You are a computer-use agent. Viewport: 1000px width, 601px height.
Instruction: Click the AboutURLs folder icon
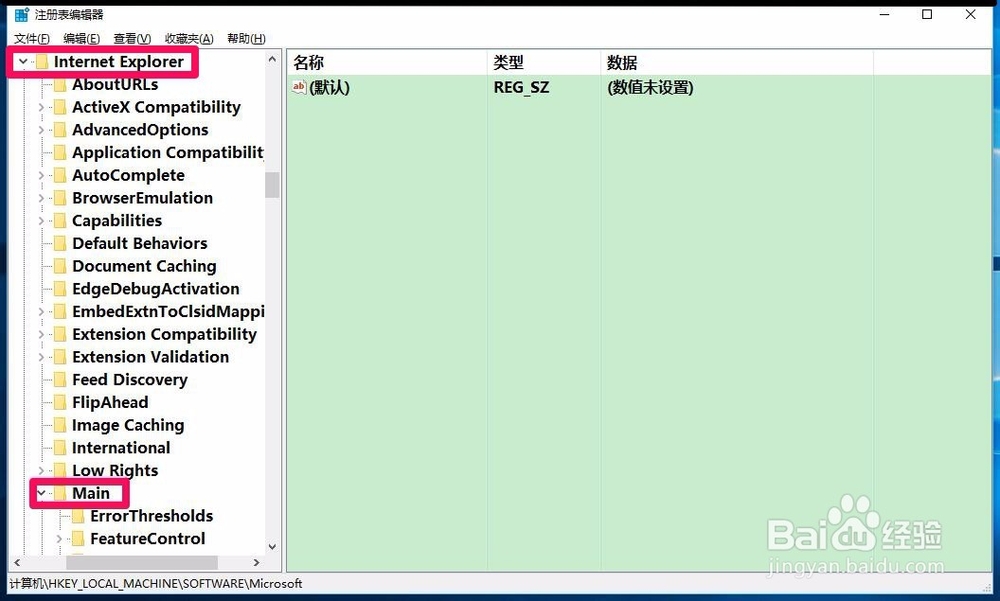(60, 84)
